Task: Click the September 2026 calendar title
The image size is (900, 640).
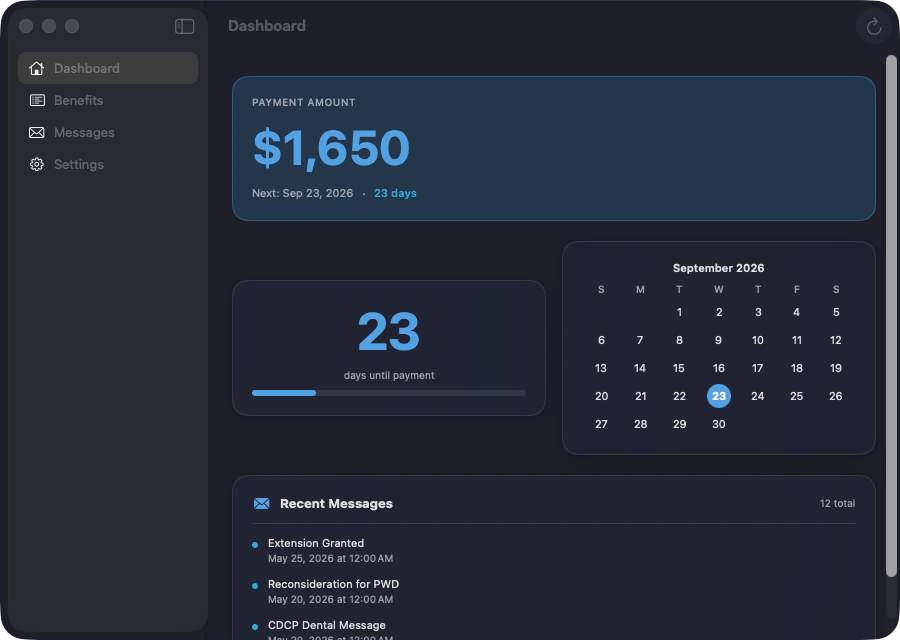Action: 719,268
